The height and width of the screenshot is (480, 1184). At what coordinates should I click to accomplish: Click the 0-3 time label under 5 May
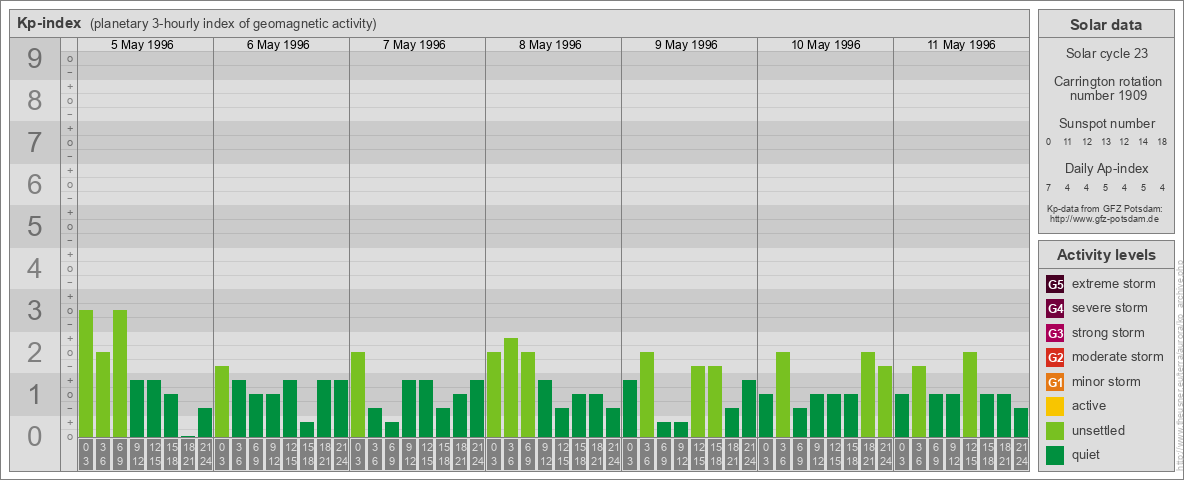click(86, 455)
